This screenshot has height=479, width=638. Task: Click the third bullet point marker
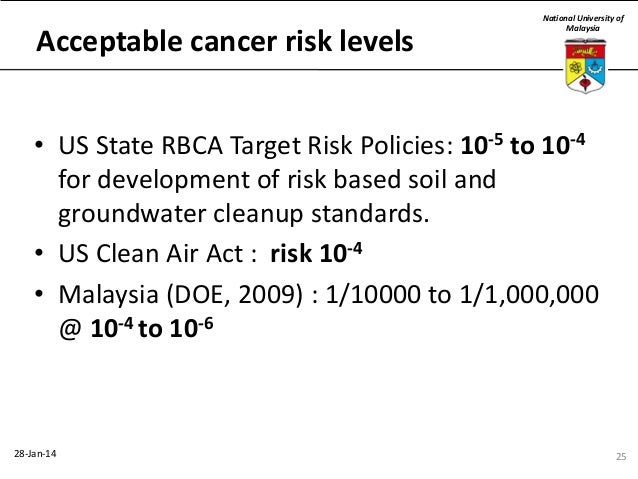coord(39,293)
